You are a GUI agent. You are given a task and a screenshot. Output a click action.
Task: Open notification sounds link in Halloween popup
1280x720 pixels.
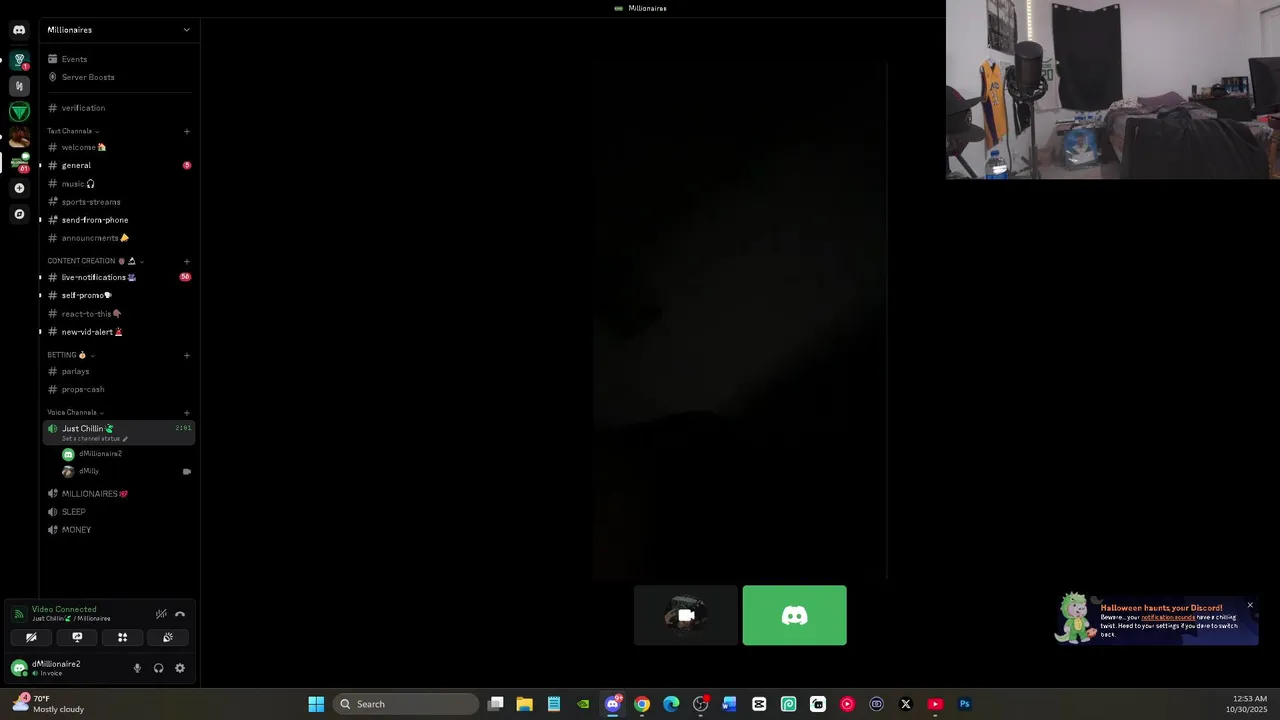[1168, 617]
